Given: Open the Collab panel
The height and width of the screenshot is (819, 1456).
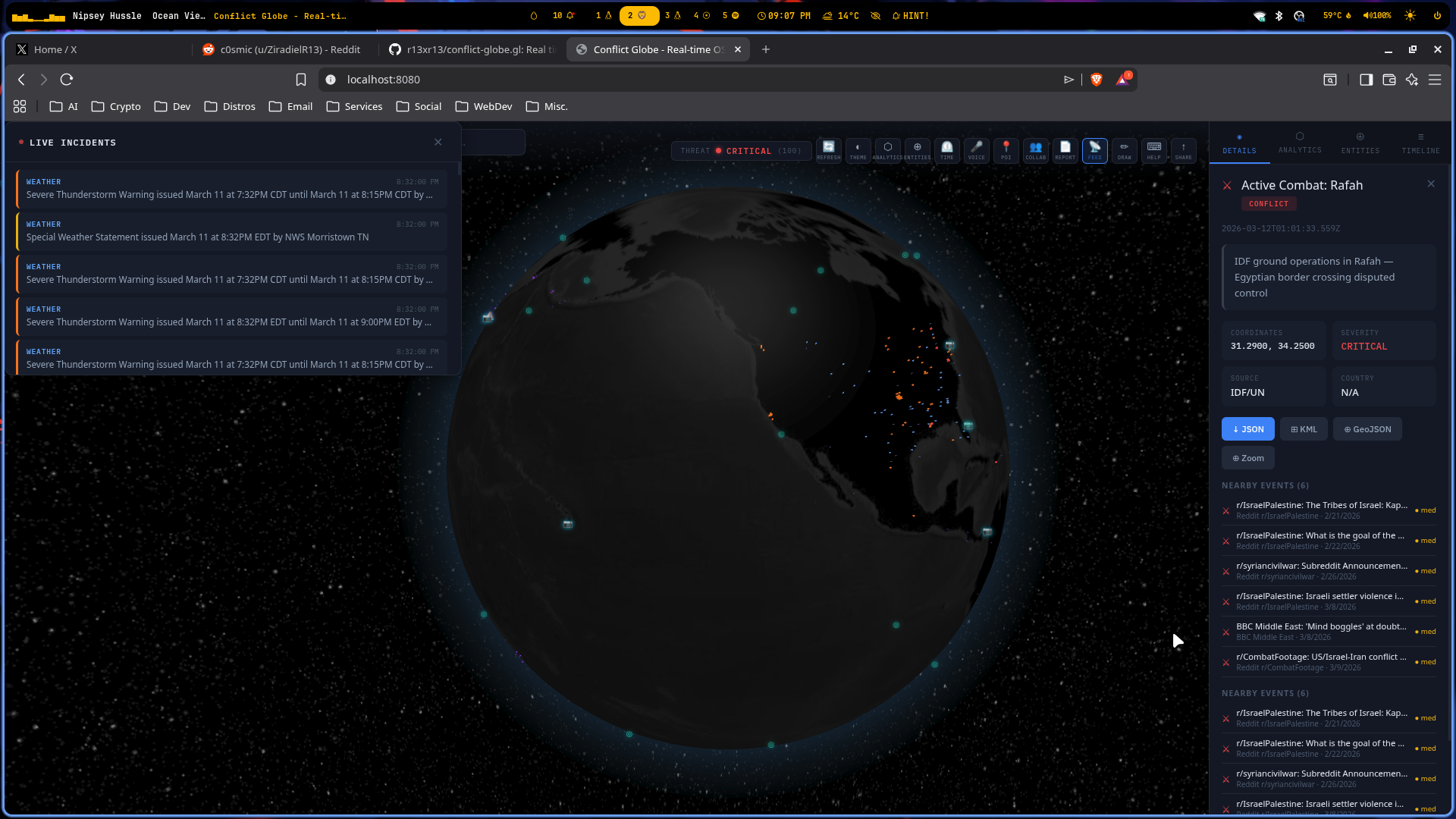Looking at the screenshot, I should click(x=1035, y=149).
